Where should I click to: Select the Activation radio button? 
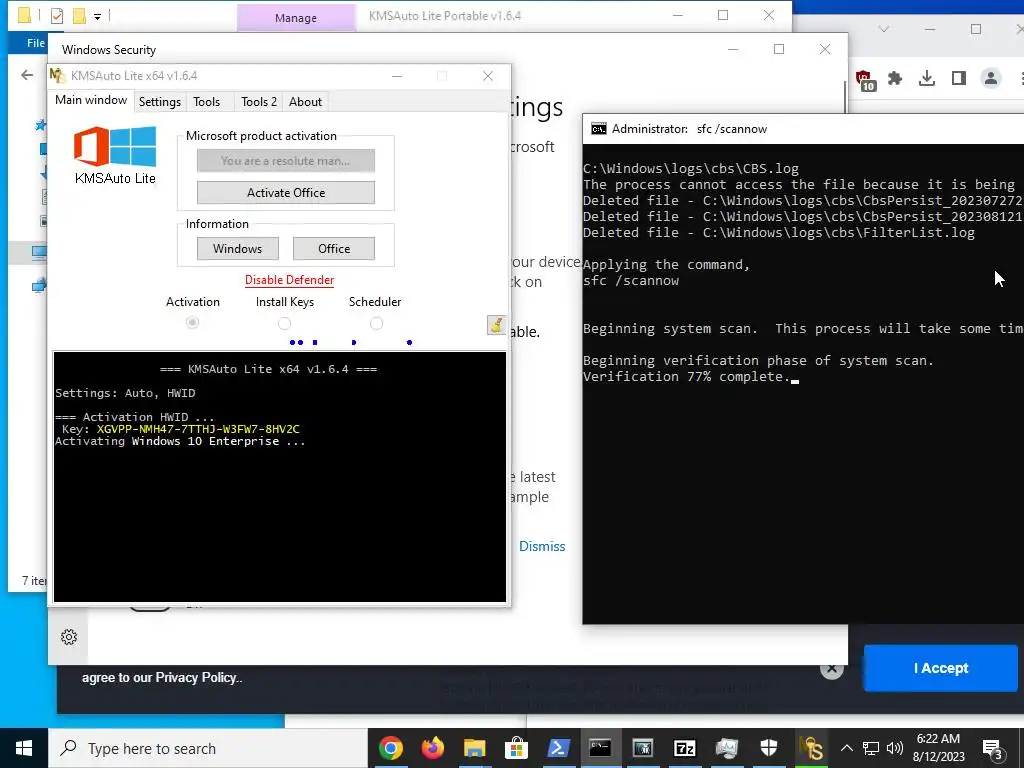192,323
